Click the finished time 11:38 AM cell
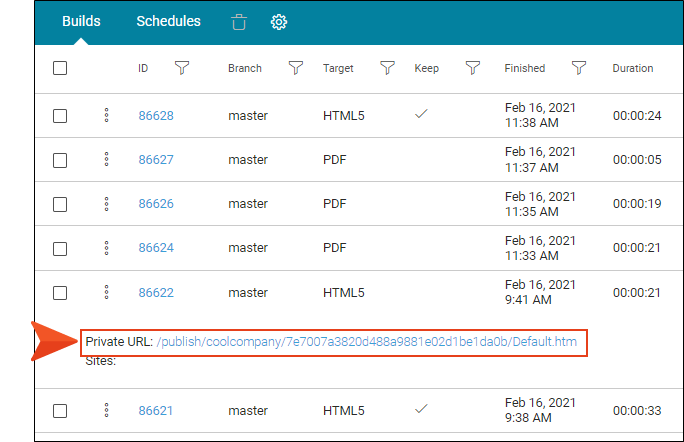The width and height of the screenshot is (684, 442). click(x=532, y=123)
